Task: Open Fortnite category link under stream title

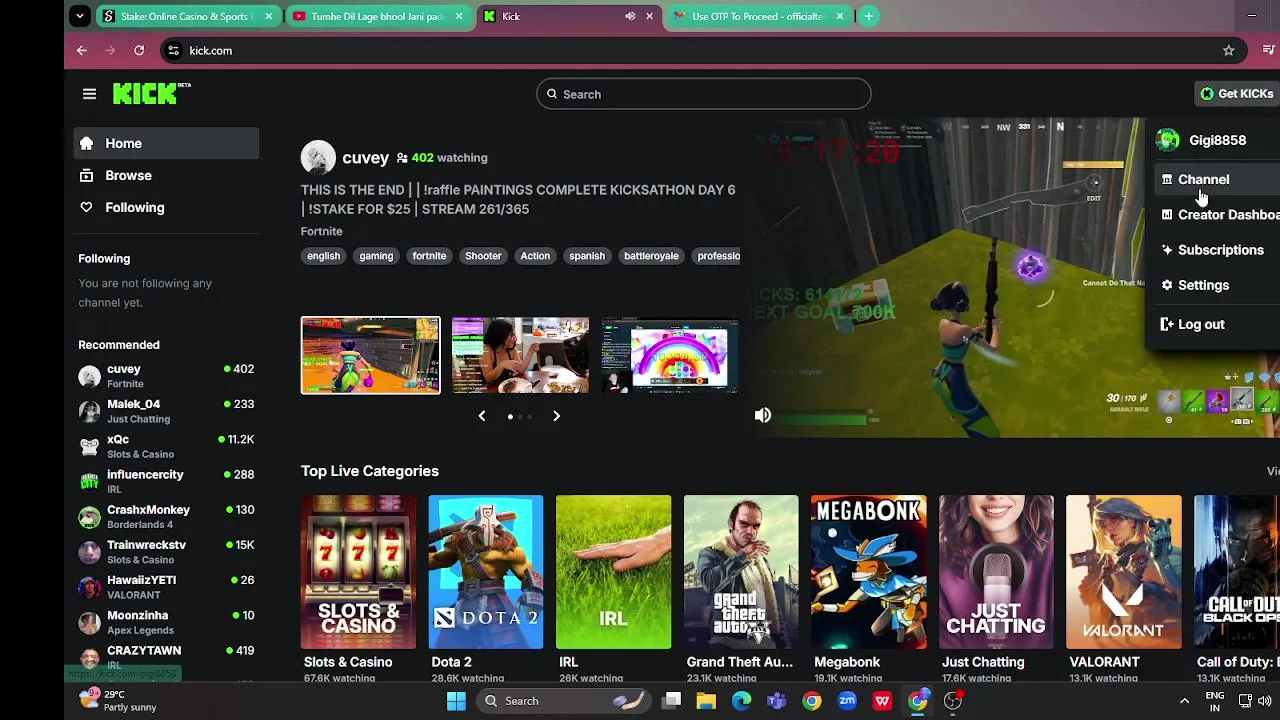Action: click(x=321, y=231)
